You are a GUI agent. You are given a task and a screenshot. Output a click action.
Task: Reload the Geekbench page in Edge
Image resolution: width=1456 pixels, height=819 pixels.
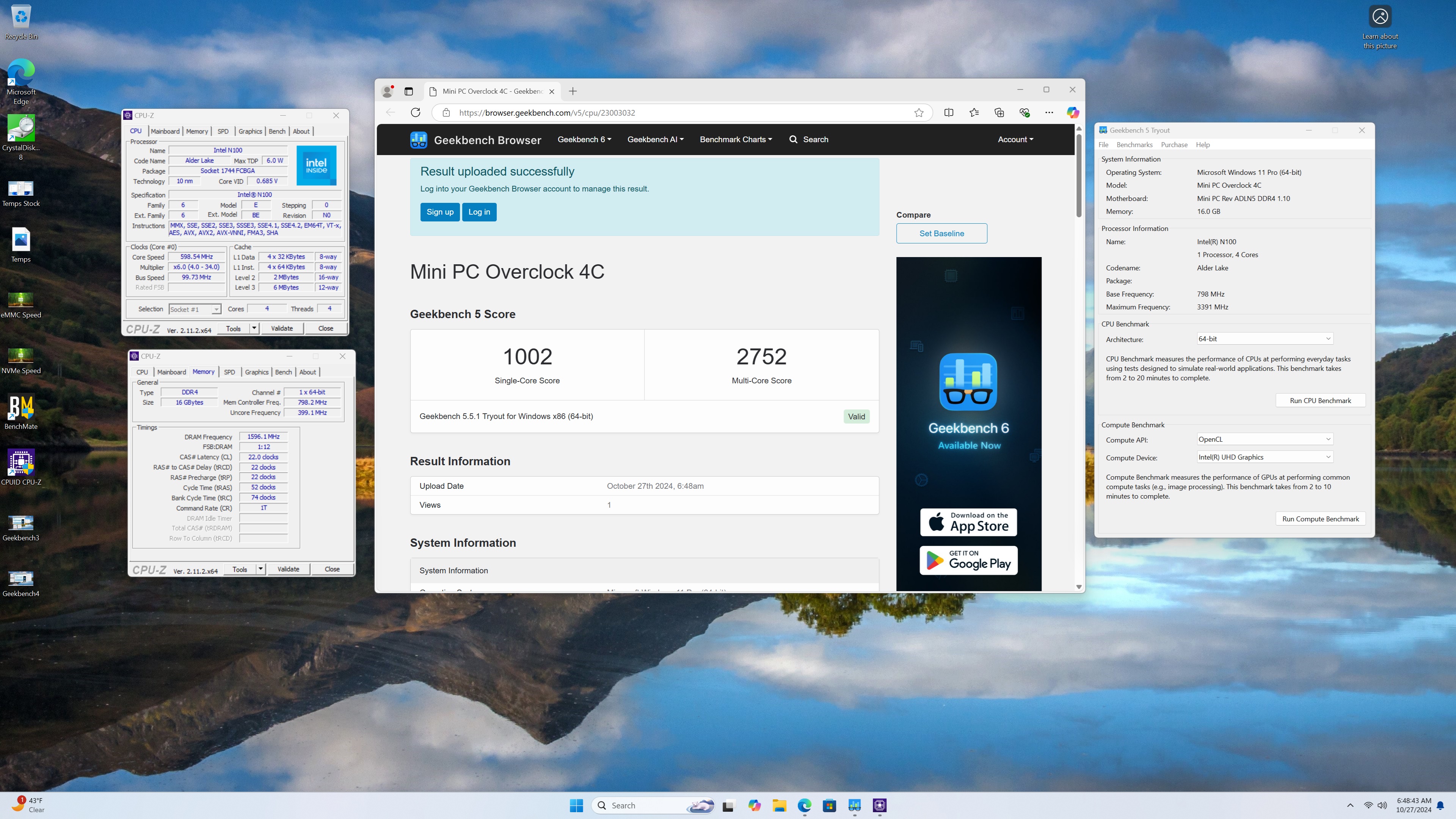coord(416,113)
